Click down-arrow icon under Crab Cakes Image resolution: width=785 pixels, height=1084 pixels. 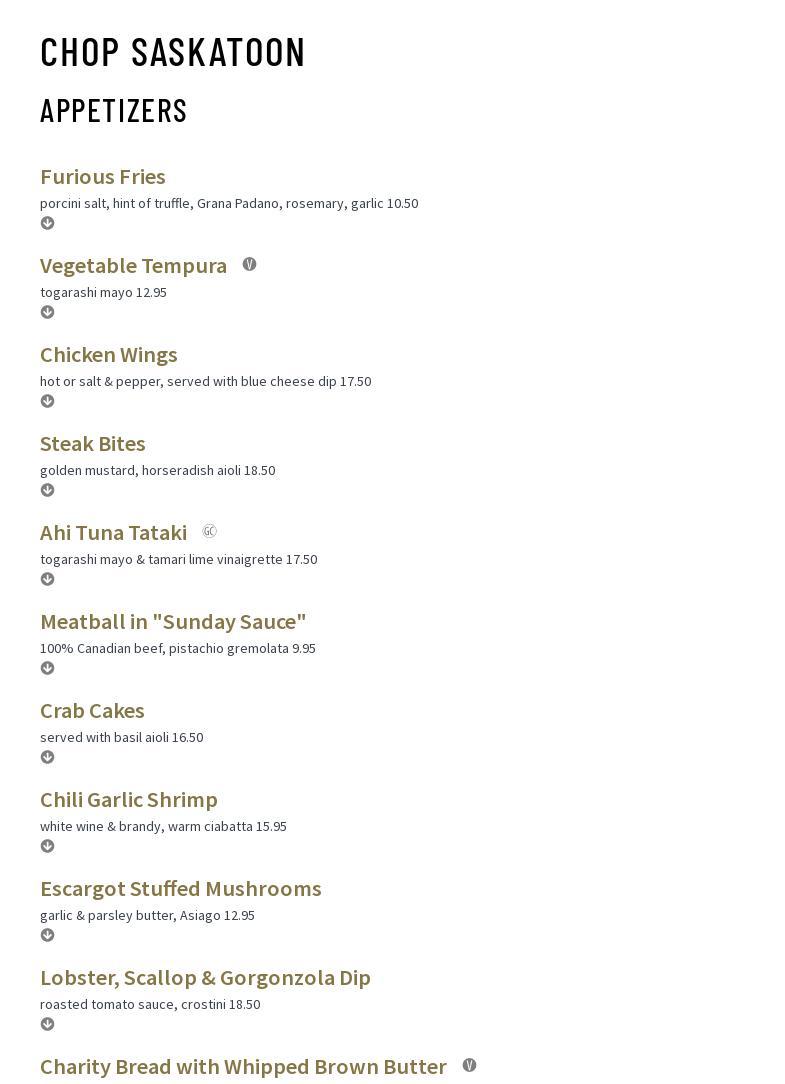click(x=47, y=757)
